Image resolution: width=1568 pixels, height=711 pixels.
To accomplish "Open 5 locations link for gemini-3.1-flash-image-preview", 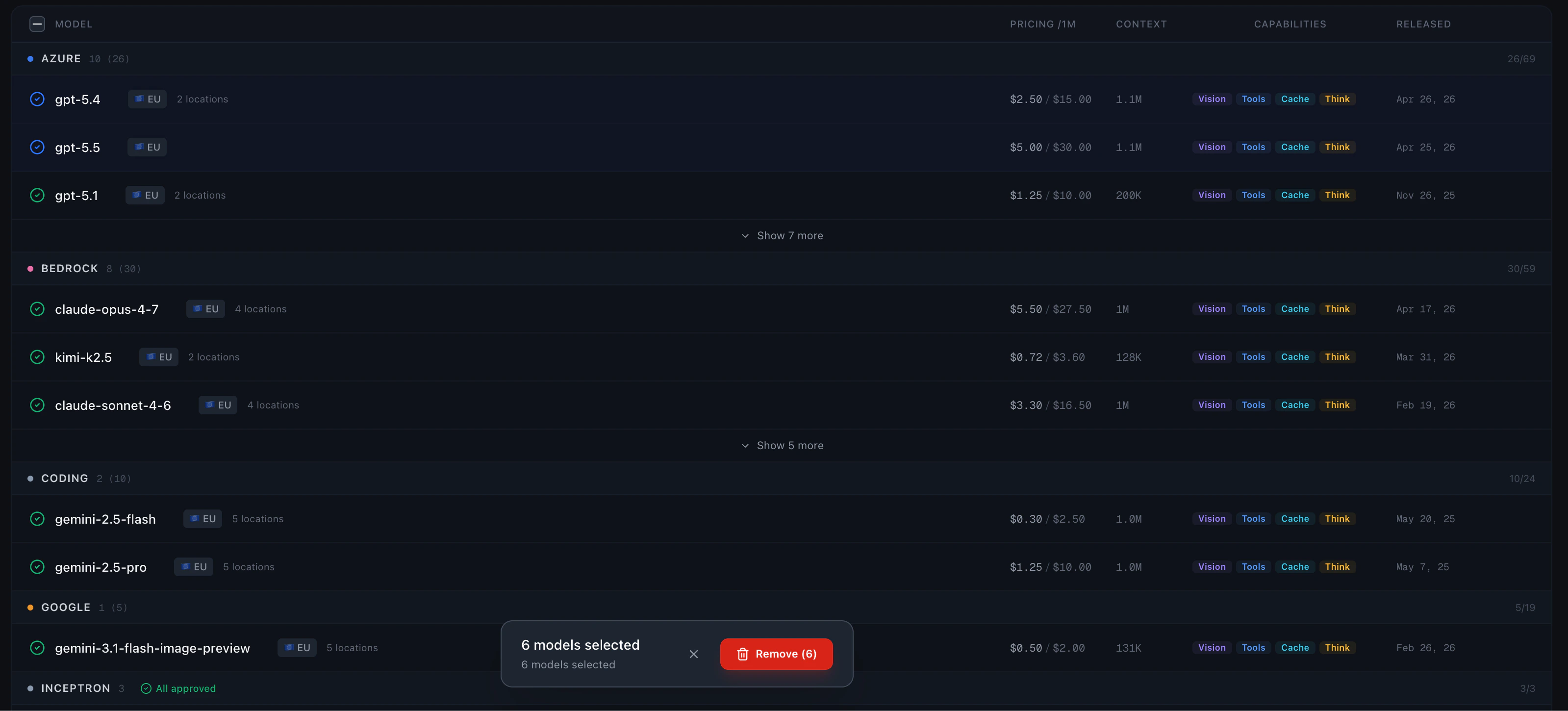I will pos(352,648).
